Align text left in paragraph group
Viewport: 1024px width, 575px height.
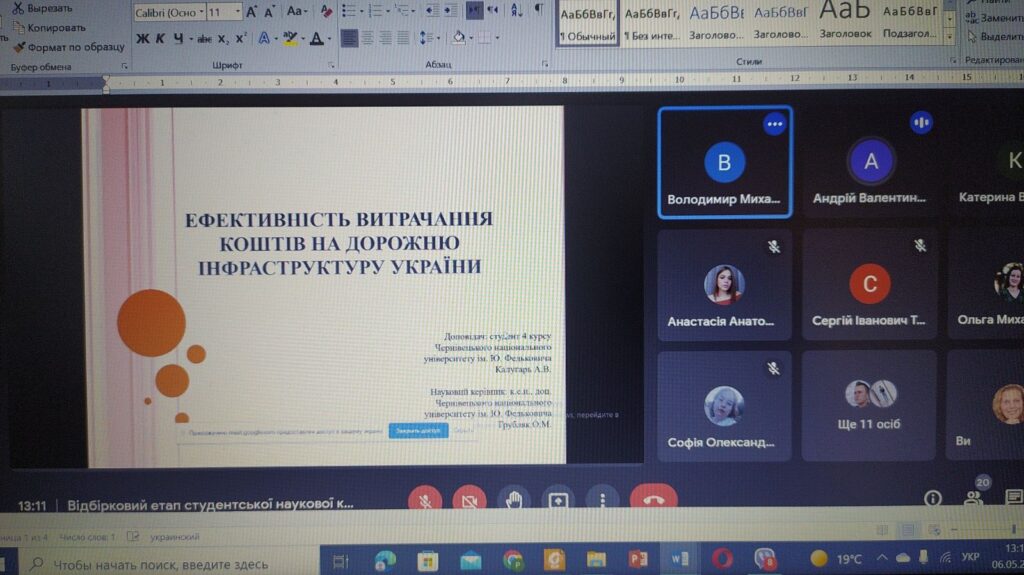tap(349, 38)
